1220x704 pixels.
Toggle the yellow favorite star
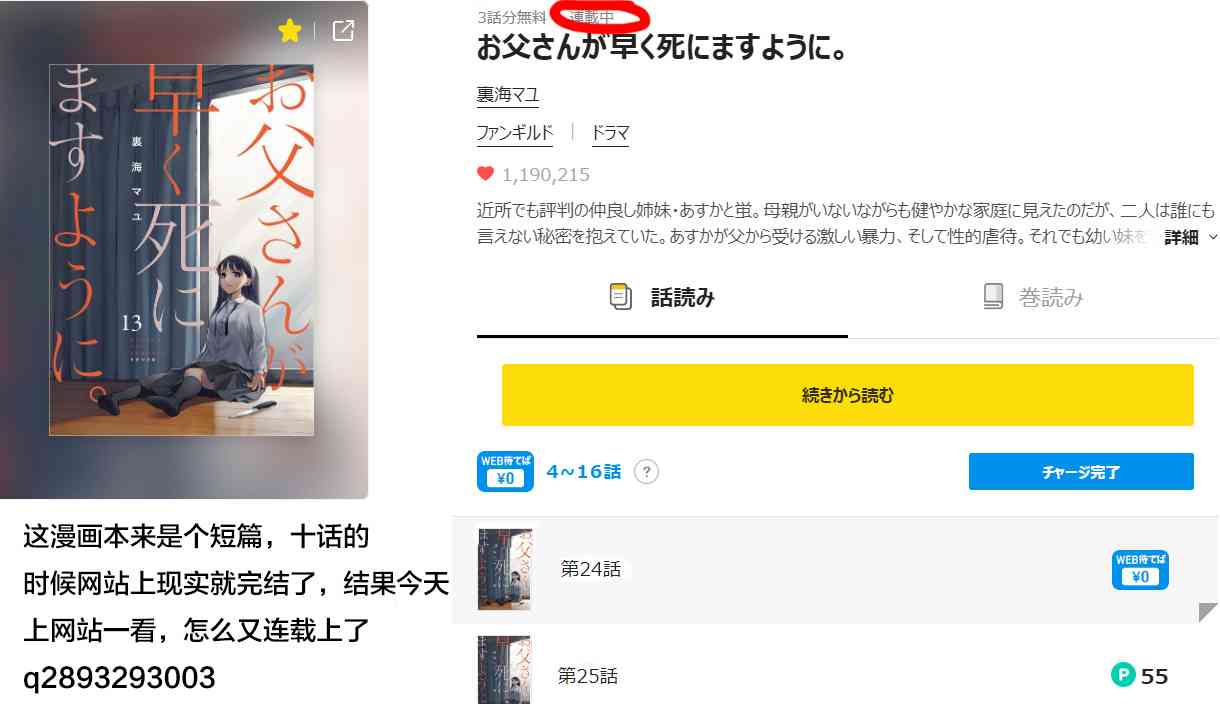(x=290, y=31)
